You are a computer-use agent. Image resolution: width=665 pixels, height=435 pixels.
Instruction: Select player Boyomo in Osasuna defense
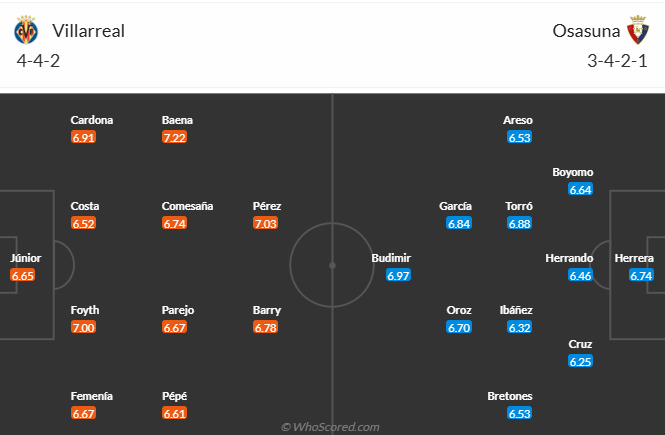(573, 172)
